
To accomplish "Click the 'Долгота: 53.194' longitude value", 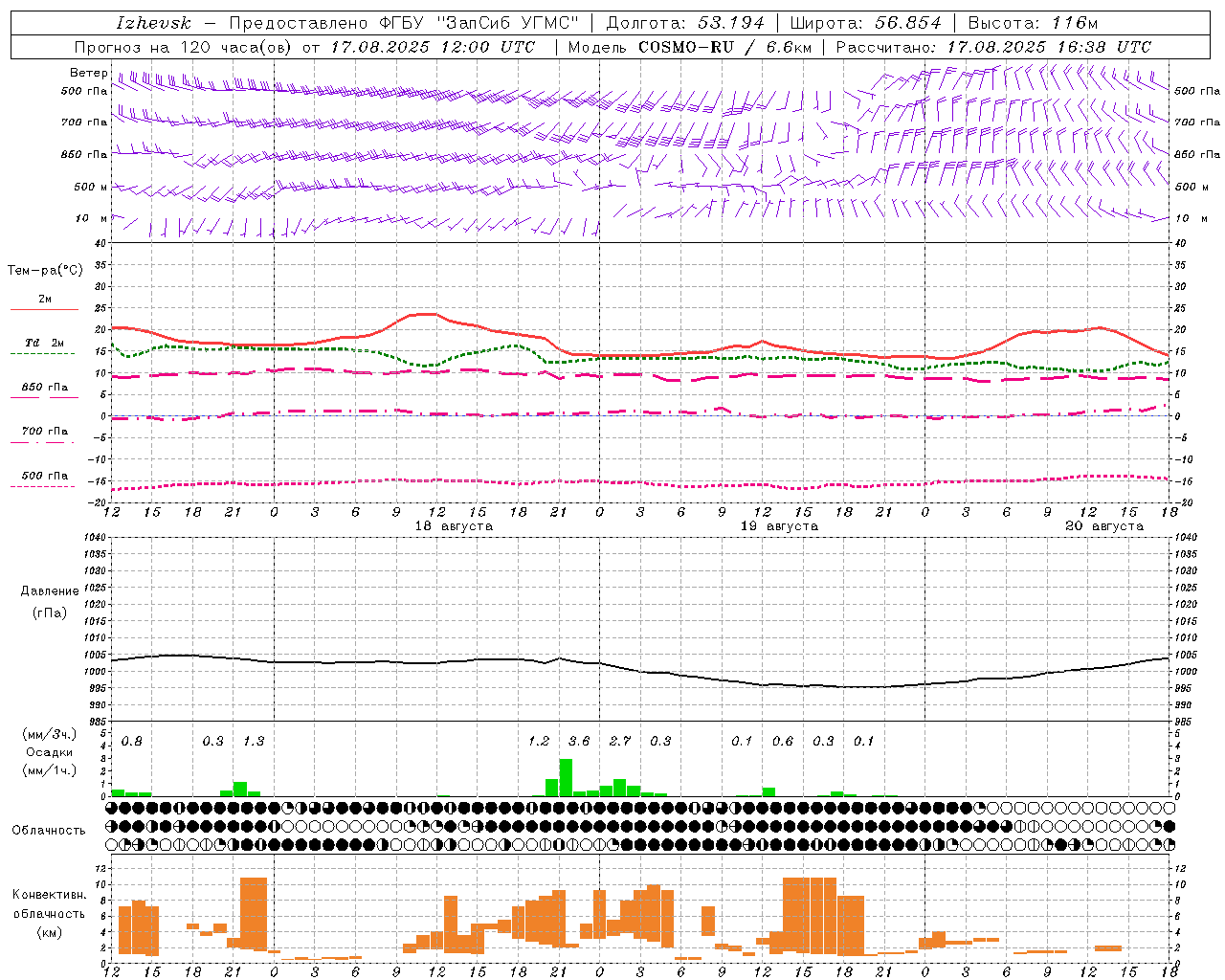I will (685, 23).
